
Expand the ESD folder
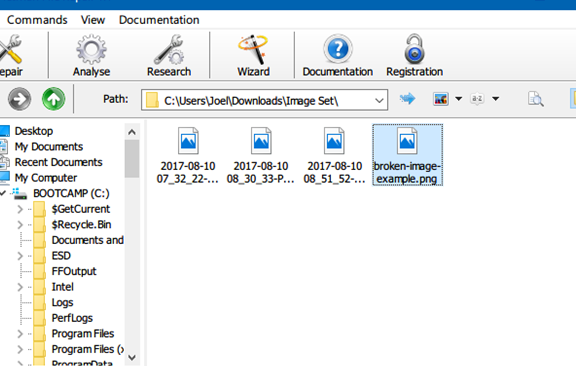[x=20, y=256]
